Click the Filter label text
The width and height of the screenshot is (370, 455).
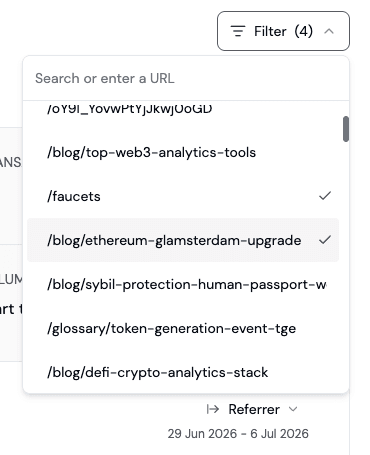coord(270,31)
